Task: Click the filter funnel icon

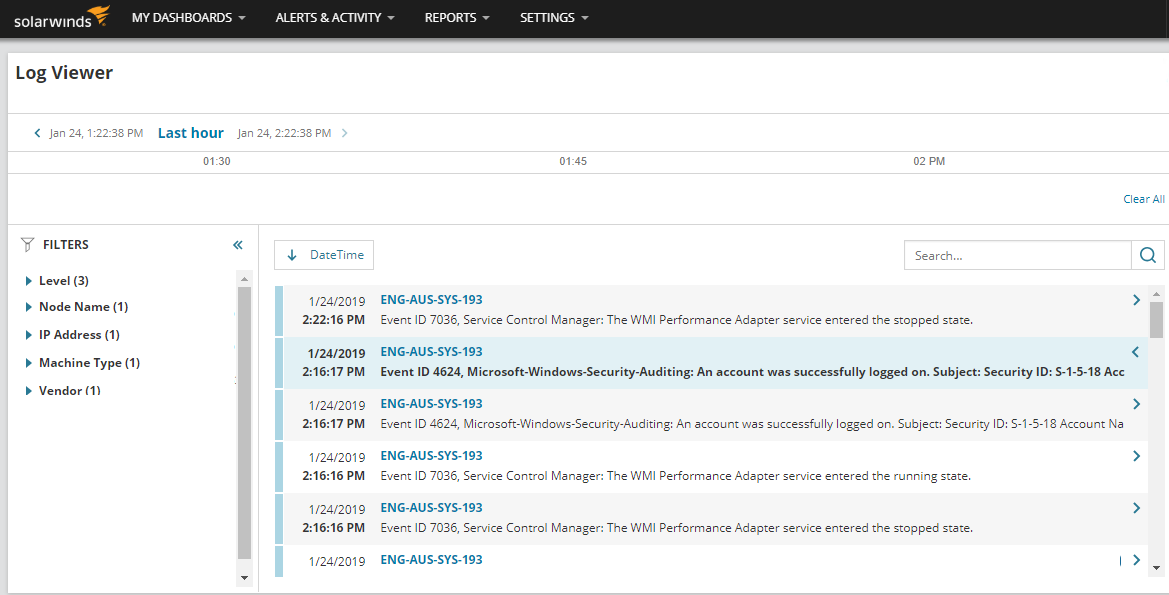Action: [x=28, y=245]
